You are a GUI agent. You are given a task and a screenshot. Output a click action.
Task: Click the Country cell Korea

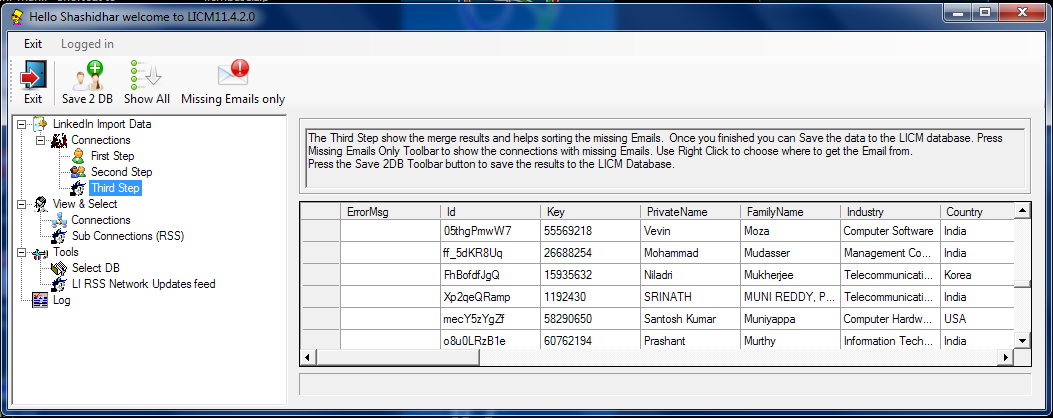[x=977, y=276]
